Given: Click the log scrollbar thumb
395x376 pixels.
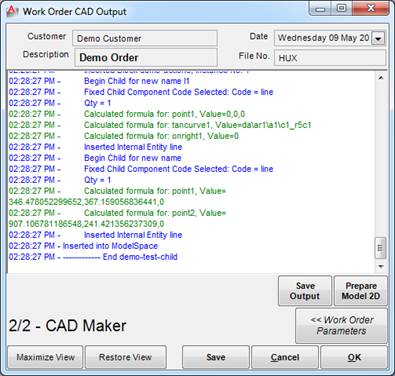Looking at the screenshot, I should pyautogui.click(x=381, y=248).
